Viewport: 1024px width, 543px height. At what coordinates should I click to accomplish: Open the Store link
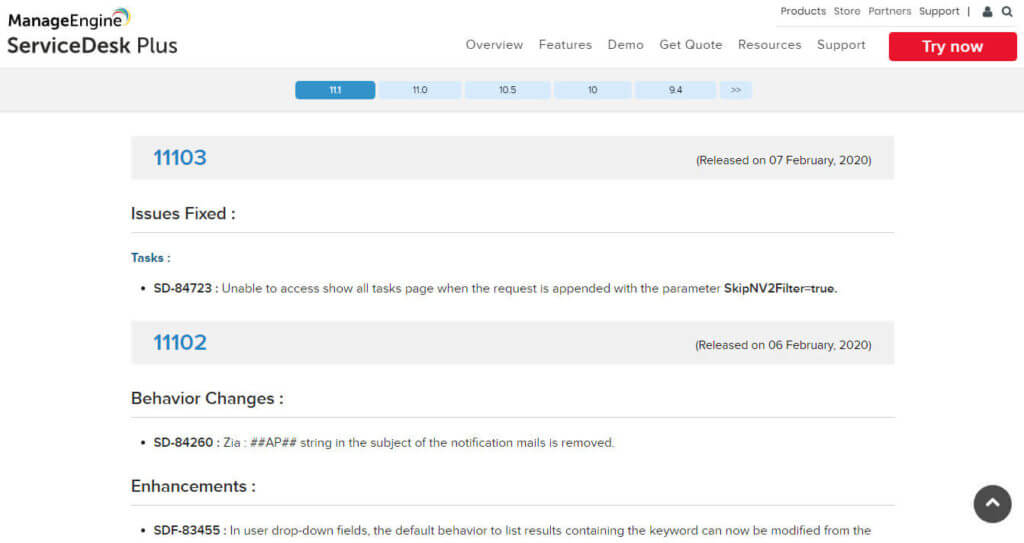coord(846,11)
